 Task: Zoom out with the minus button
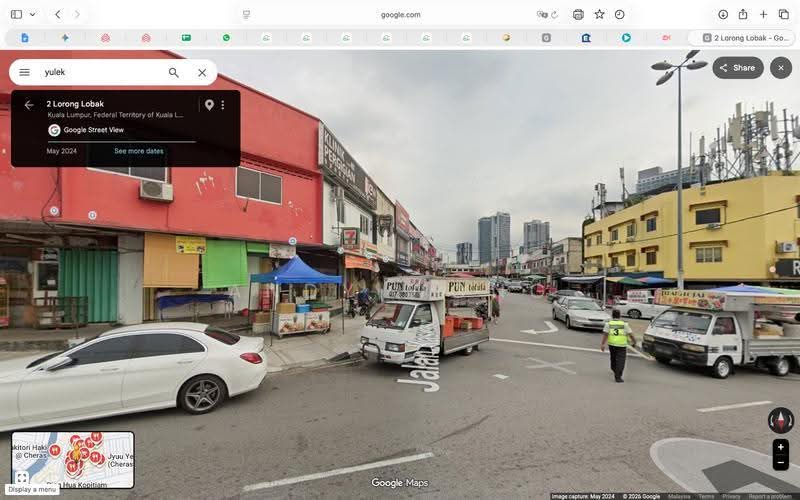click(x=781, y=463)
